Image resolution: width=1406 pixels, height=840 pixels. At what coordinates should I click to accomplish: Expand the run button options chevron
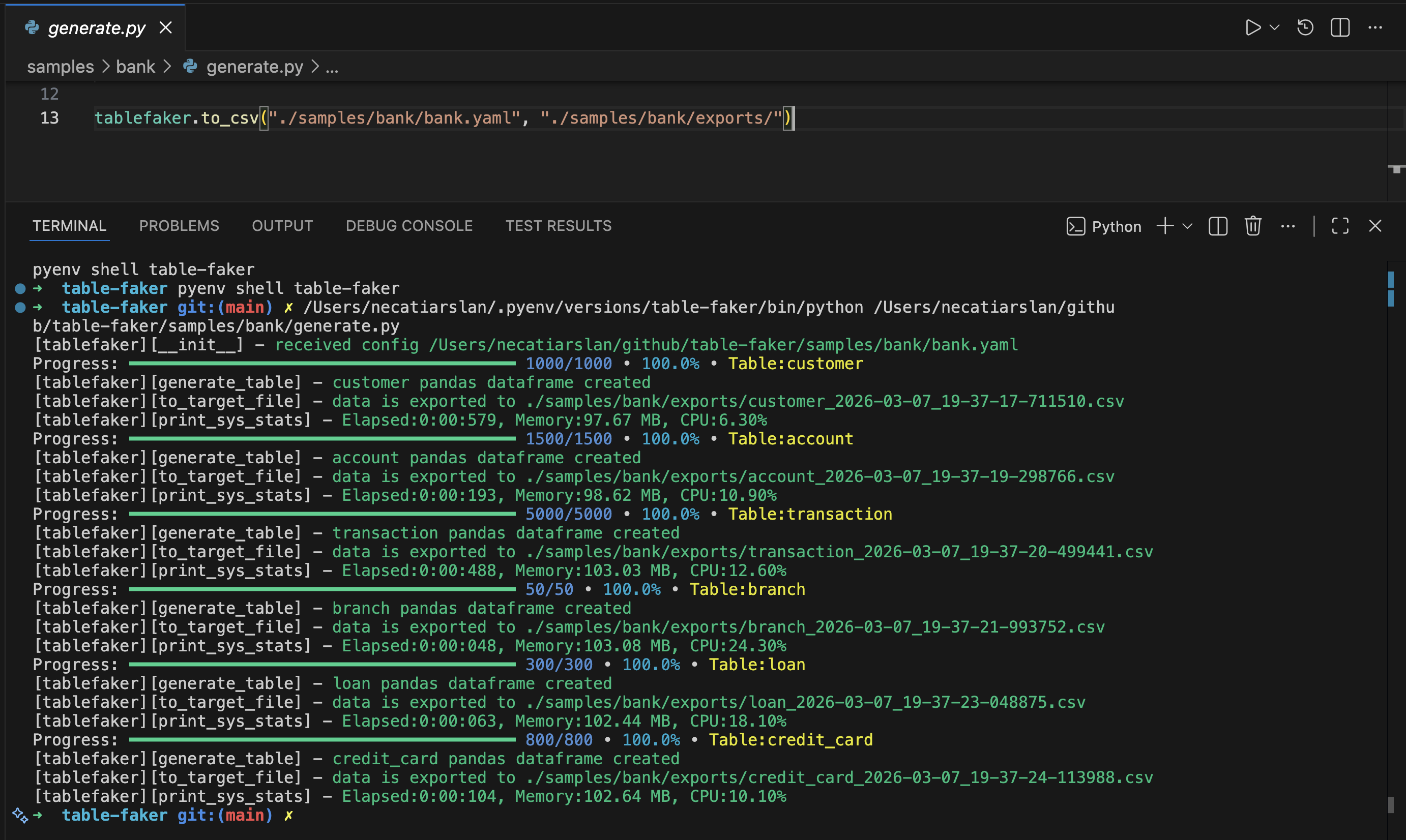coord(1274,26)
